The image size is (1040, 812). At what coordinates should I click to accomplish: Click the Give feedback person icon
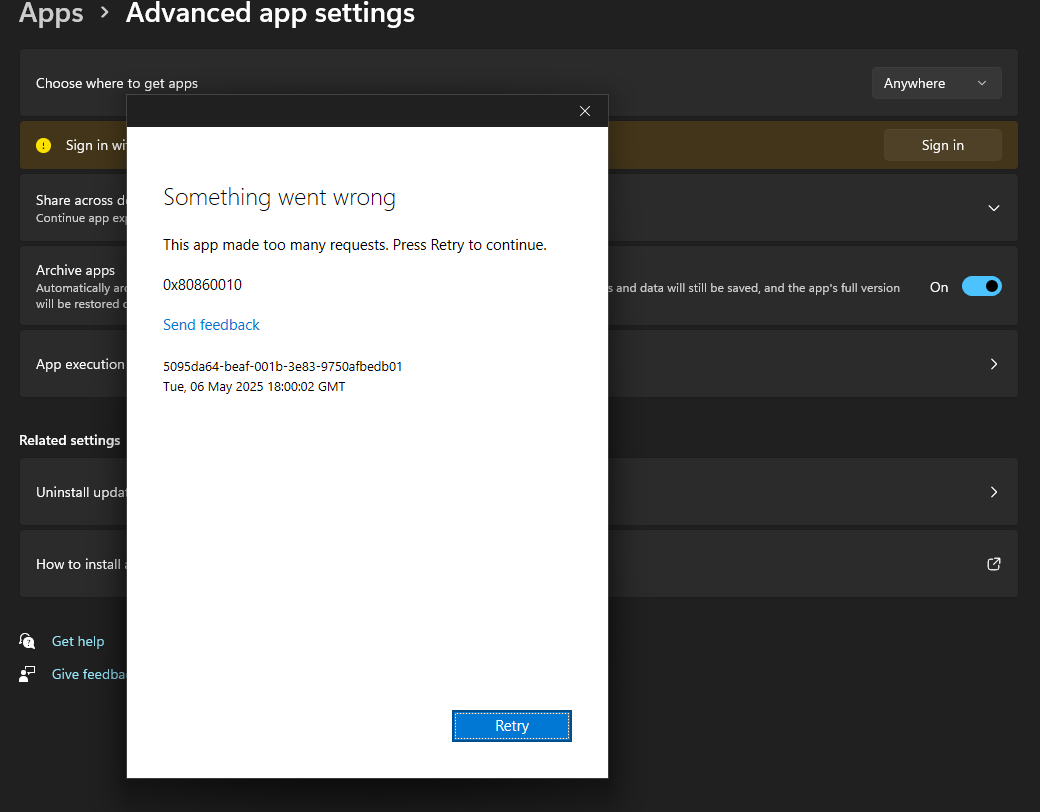coord(27,674)
